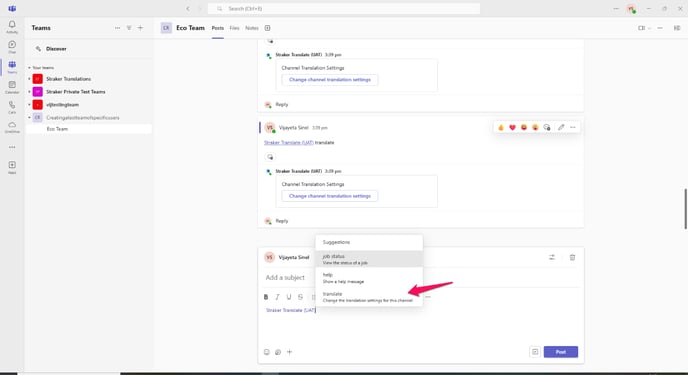The height and width of the screenshot is (375, 688).
Task: Open Discover in the Teams panel
Action: 56,49
